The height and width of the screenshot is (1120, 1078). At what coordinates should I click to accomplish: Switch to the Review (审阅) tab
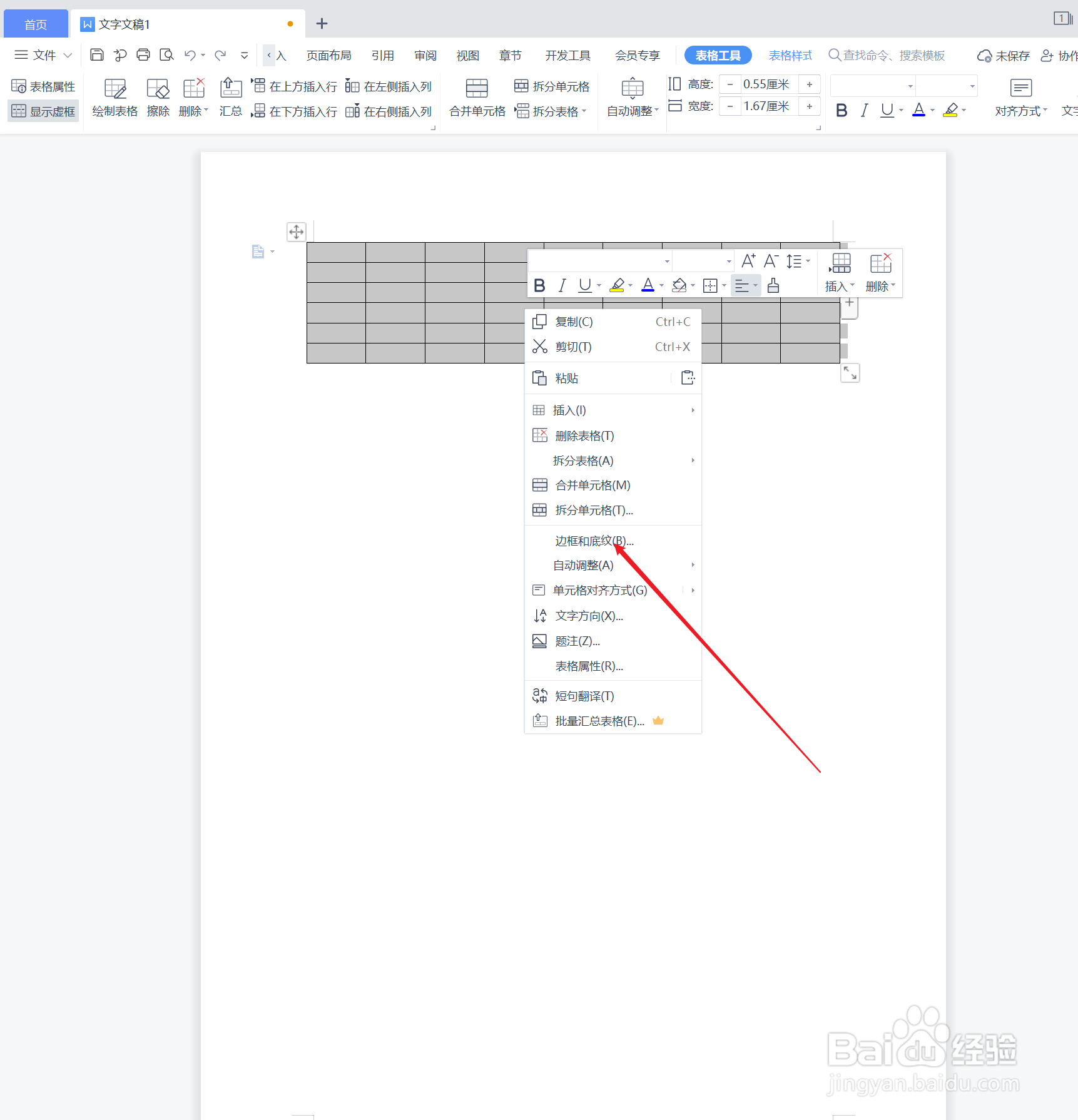point(425,56)
